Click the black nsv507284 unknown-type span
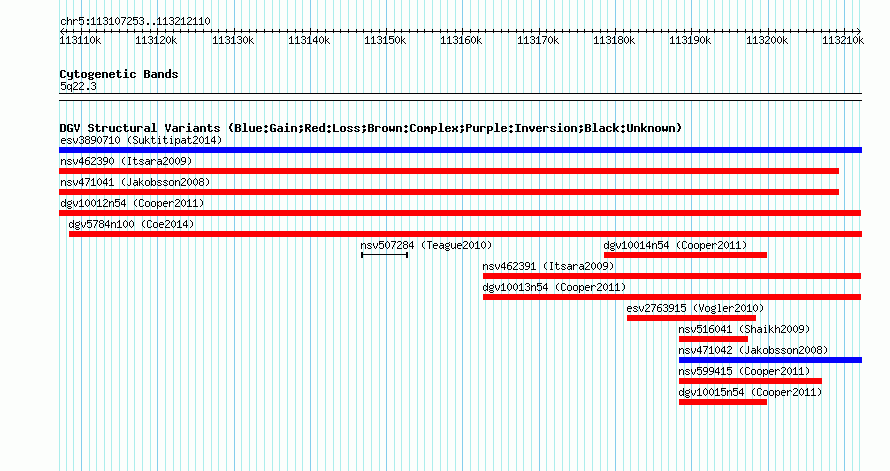Image resolution: width=890 pixels, height=471 pixels. (x=384, y=255)
